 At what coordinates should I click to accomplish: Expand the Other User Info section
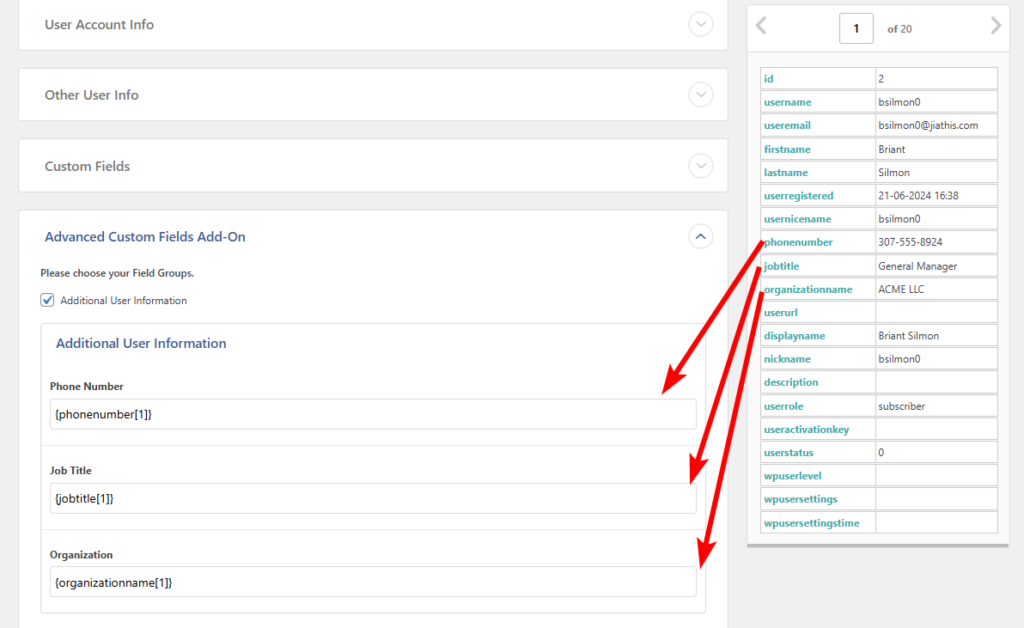click(x=701, y=94)
